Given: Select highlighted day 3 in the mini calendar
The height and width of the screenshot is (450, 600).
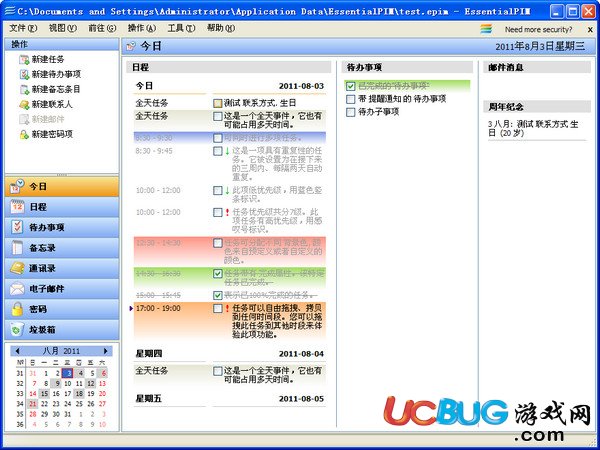Looking at the screenshot, I should [x=67, y=373].
